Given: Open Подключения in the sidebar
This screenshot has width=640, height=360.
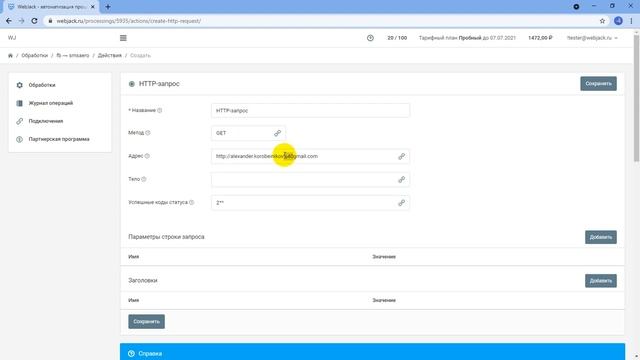Looking at the screenshot, I should 46,121.
